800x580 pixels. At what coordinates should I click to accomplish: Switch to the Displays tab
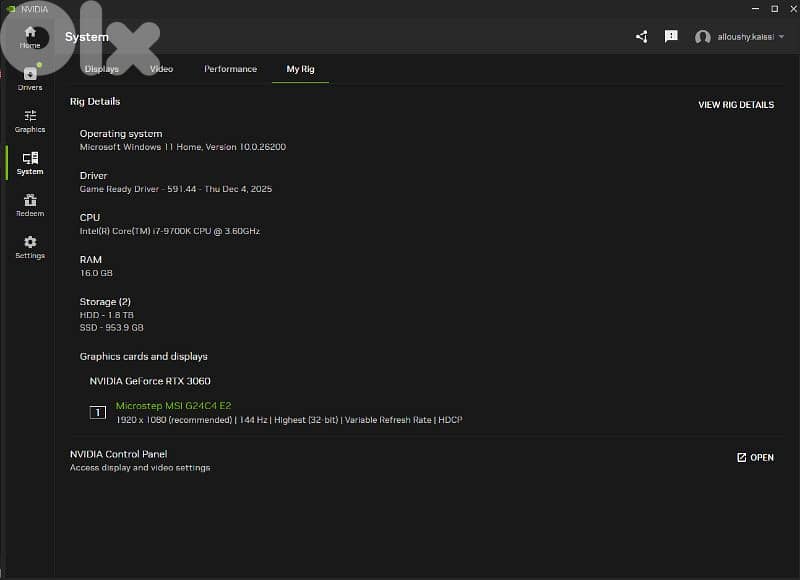102,69
